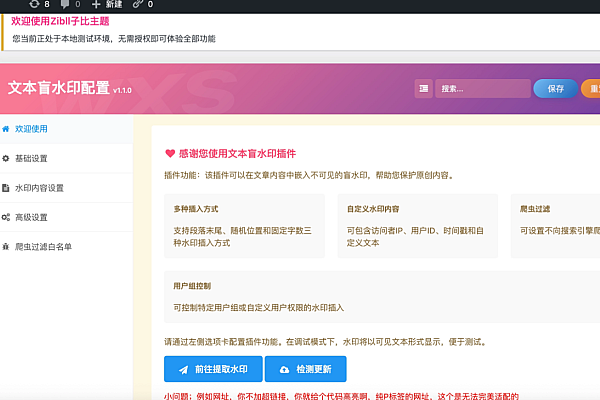Image resolution: width=600 pixels, height=400 pixels.
Task: Click the bug icon beside 爬虫过滤白名单
Action: 5,247
